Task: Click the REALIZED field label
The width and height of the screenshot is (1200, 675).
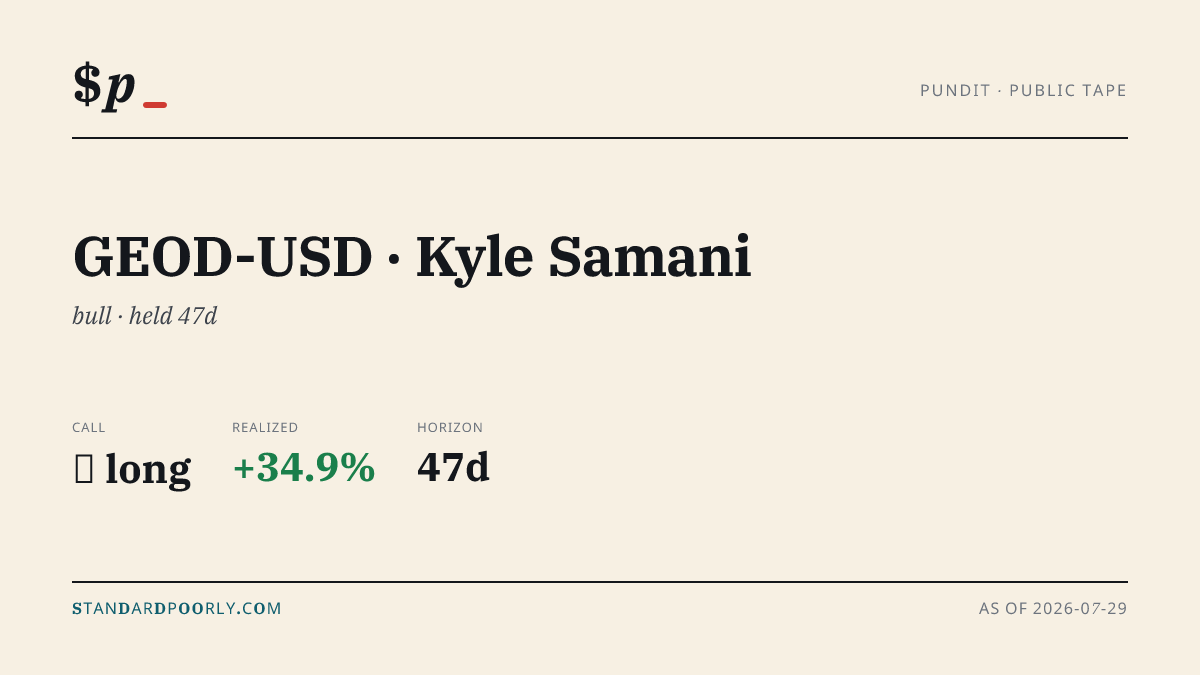Action: 265,428
